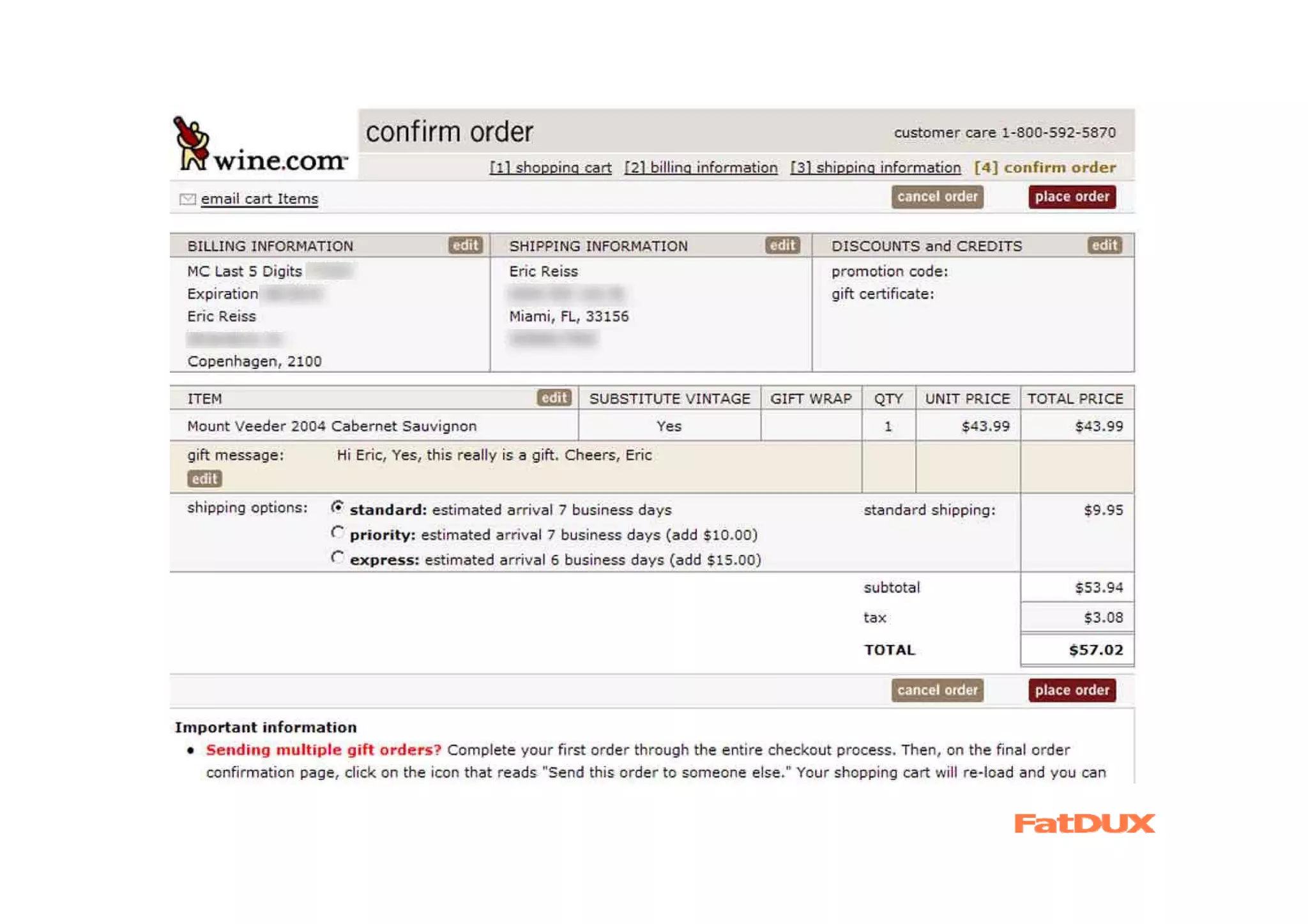Go to step 1 shopping cart
This screenshot has height=924, width=1308.
tap(550, 167)
